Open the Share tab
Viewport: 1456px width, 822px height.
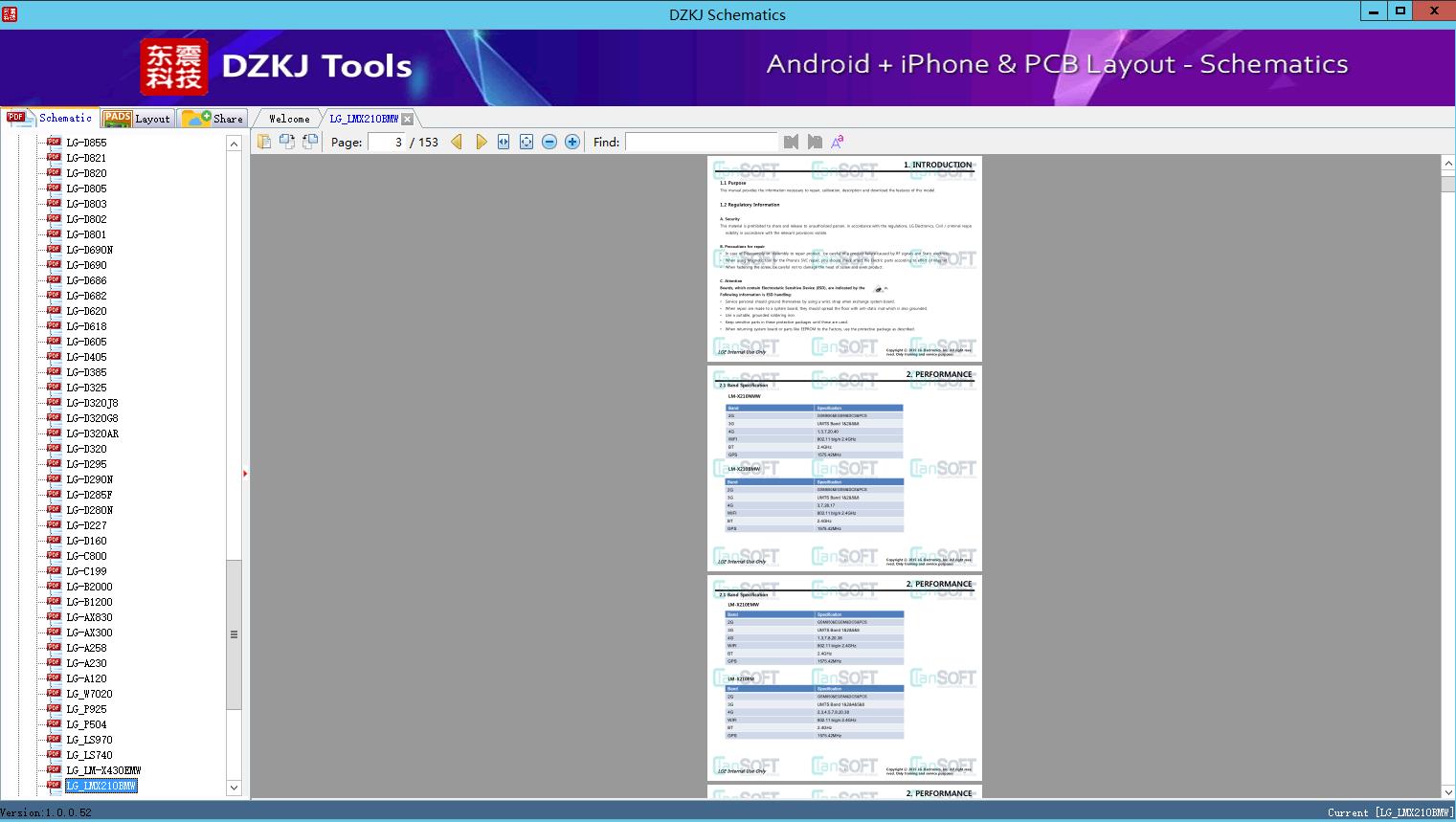pos(213,118)
